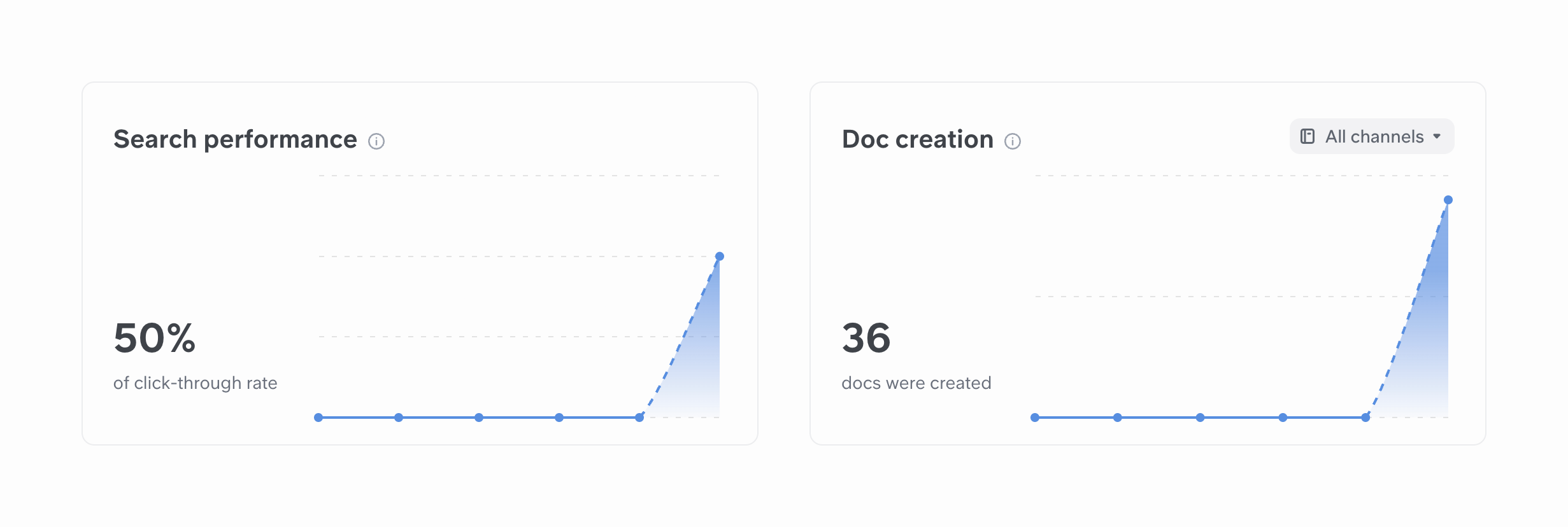Select the first data point on Search performance chart
Viewport: 1568px width, 527px height.
[318, 418]
